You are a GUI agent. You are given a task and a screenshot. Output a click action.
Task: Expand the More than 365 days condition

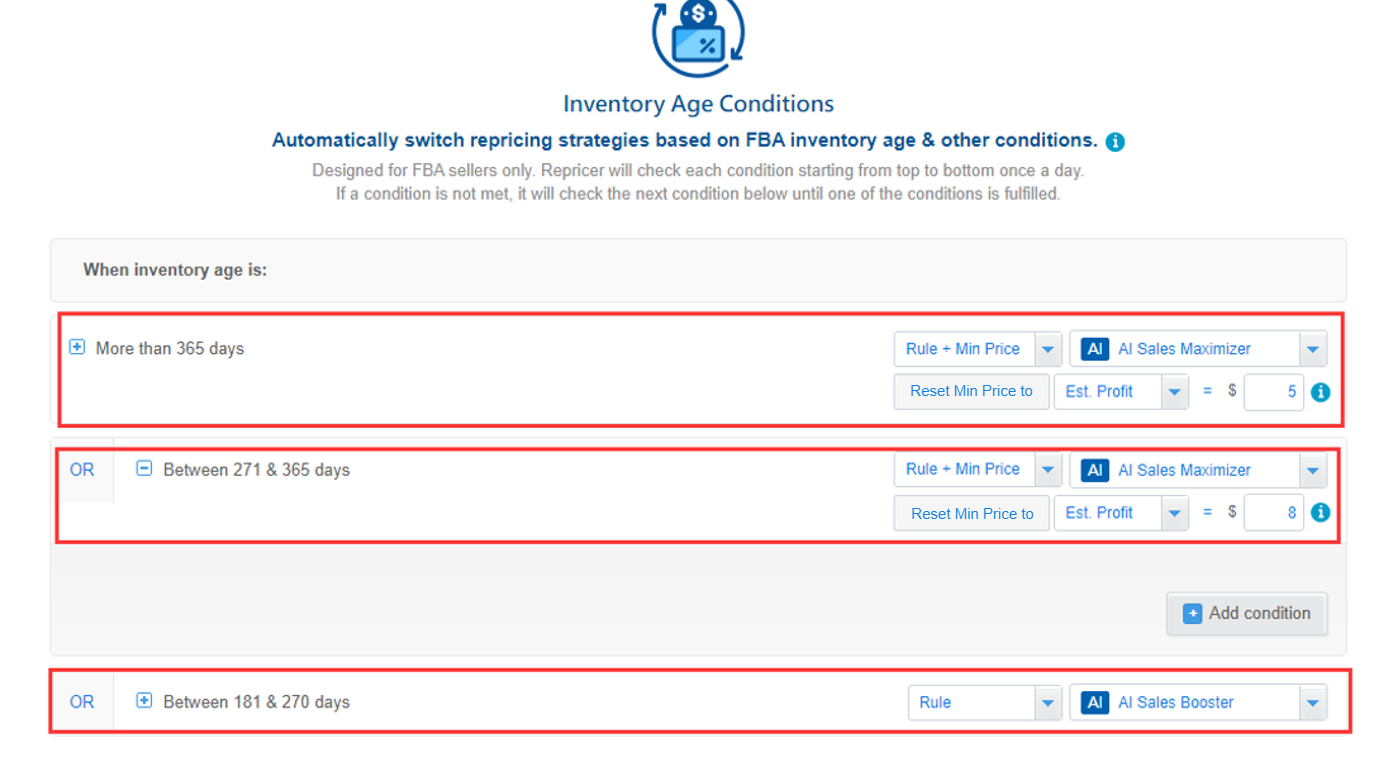(x=77, y=347)
